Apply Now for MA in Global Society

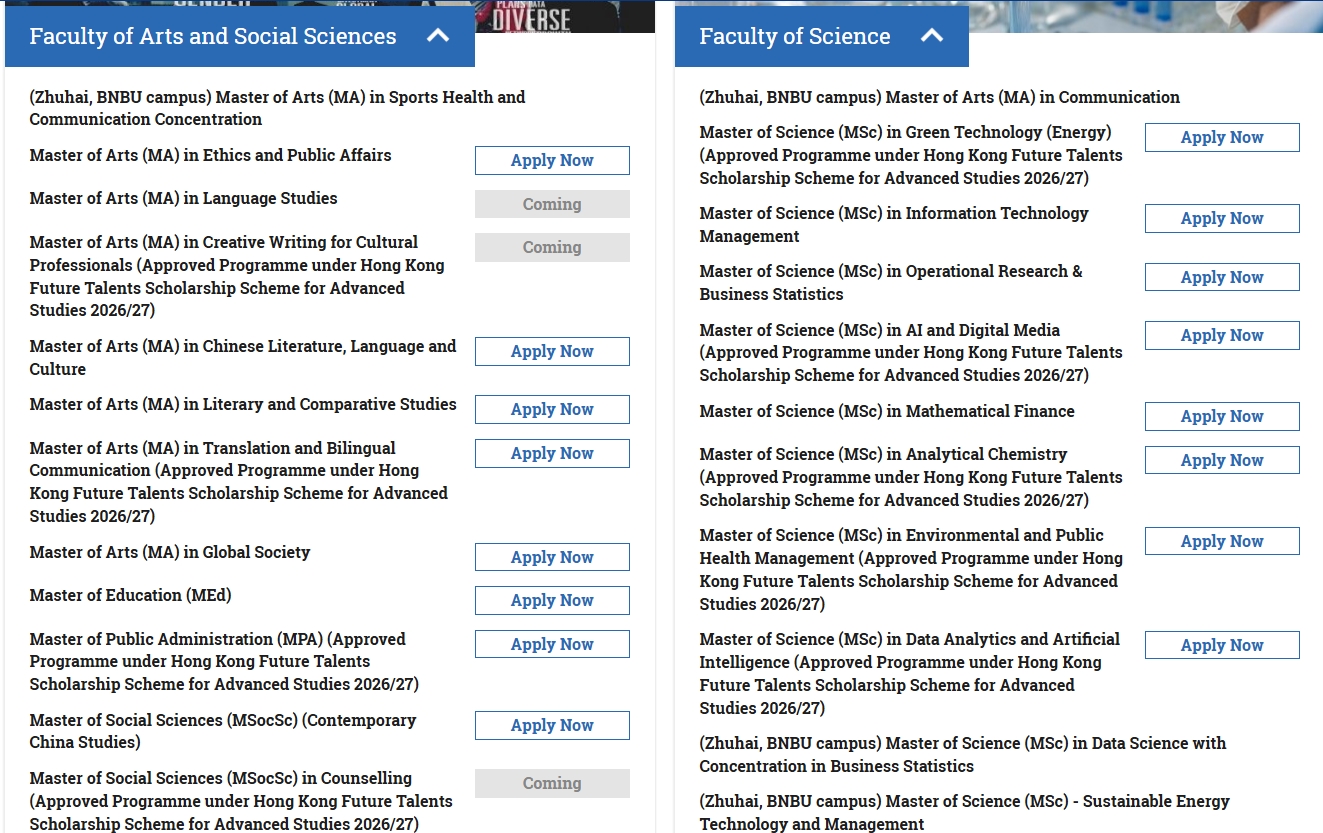click(x=552, y=558)
